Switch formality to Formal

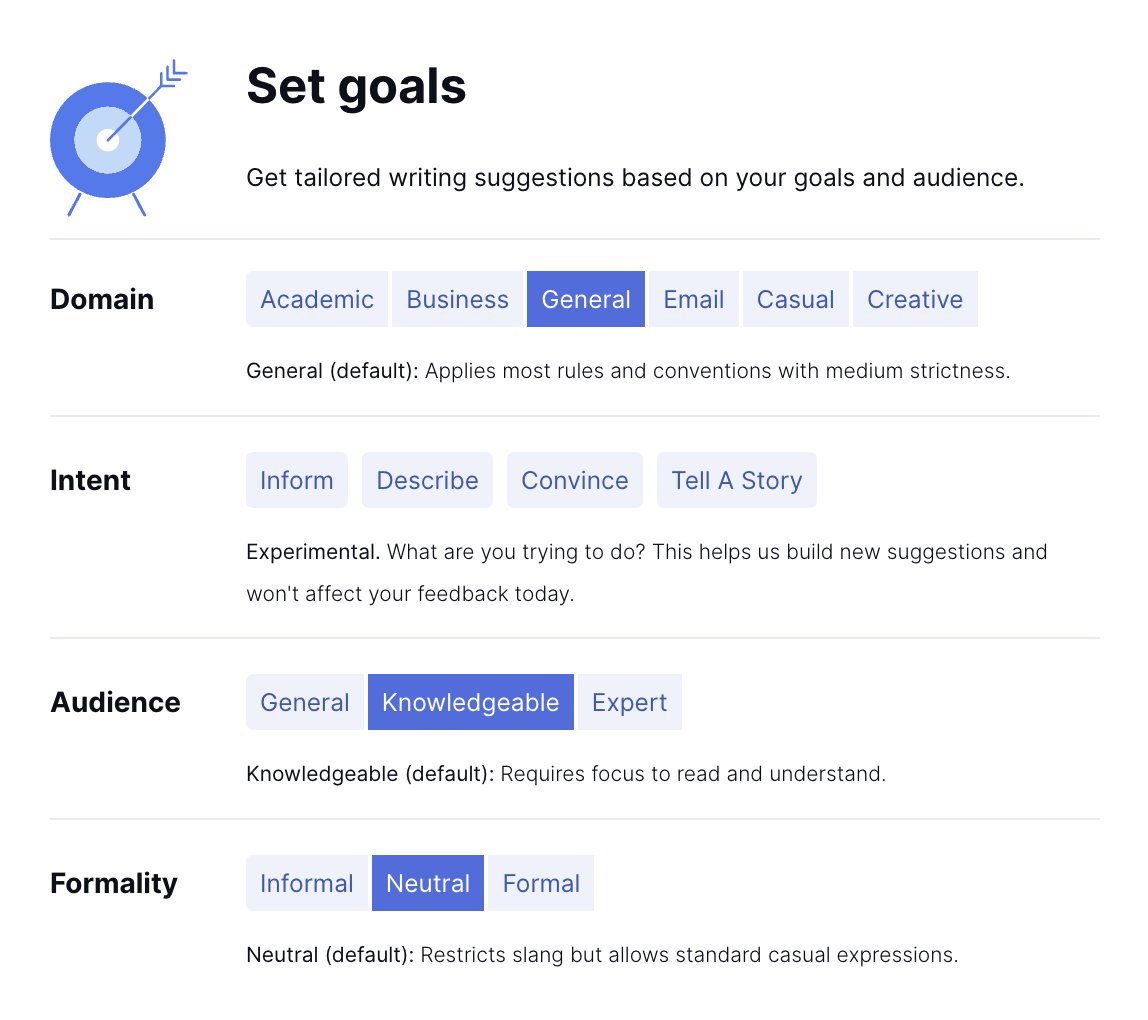tap(540, 883)
